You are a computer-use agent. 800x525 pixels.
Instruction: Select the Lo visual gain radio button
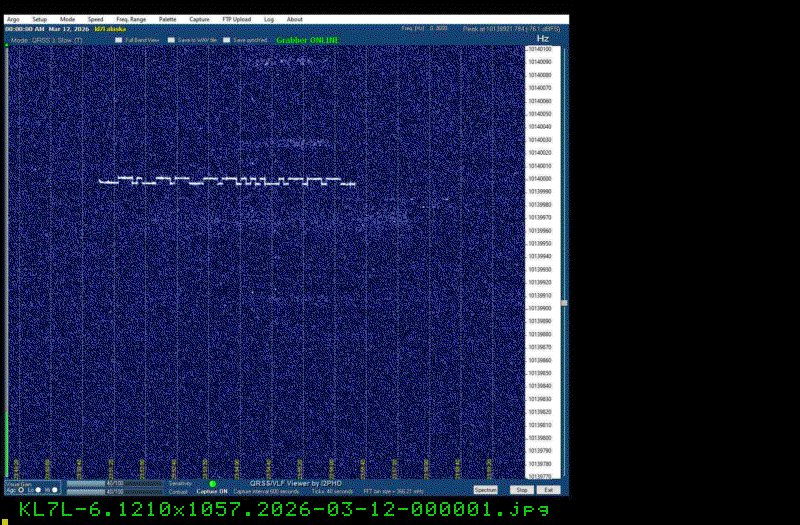tap(37, 490)
